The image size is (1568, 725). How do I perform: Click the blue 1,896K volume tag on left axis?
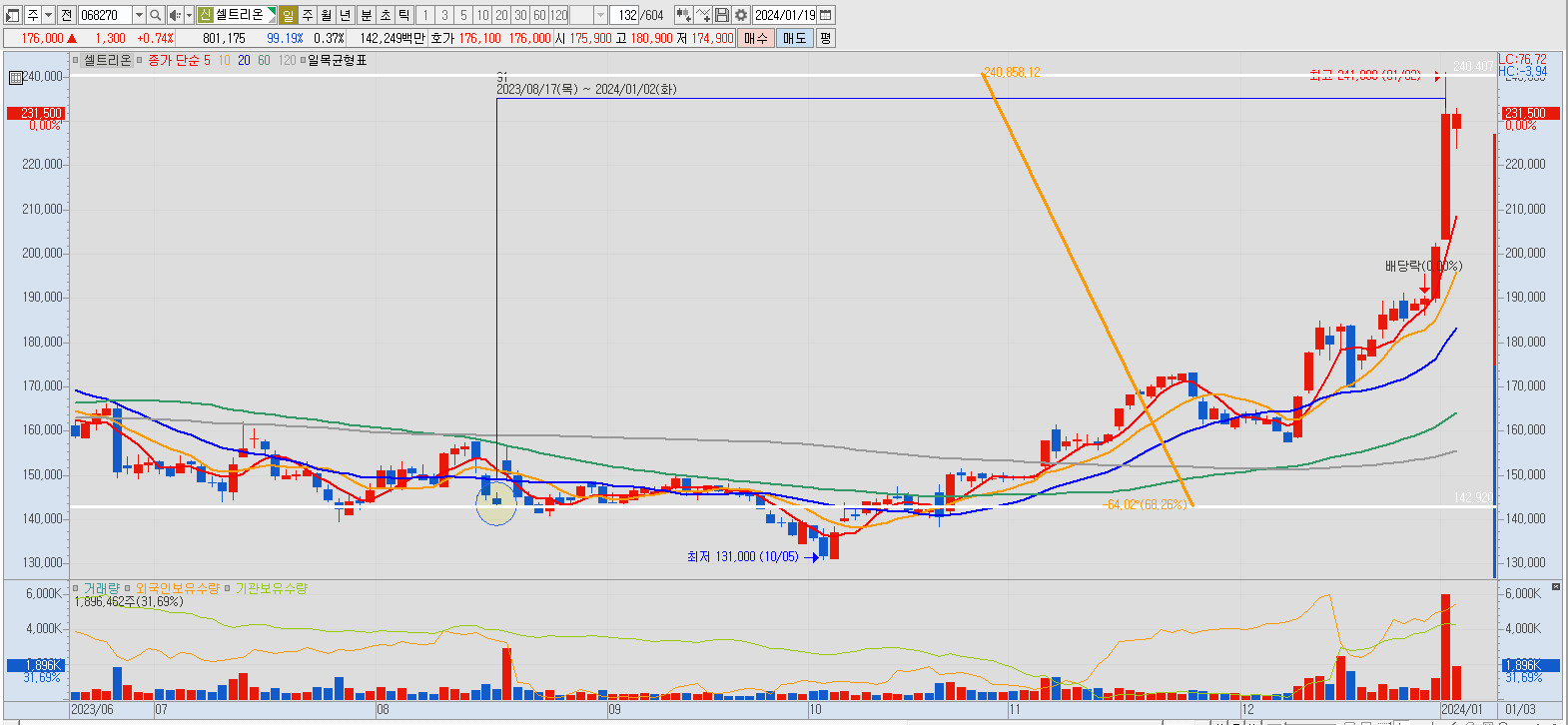(35, 665)
